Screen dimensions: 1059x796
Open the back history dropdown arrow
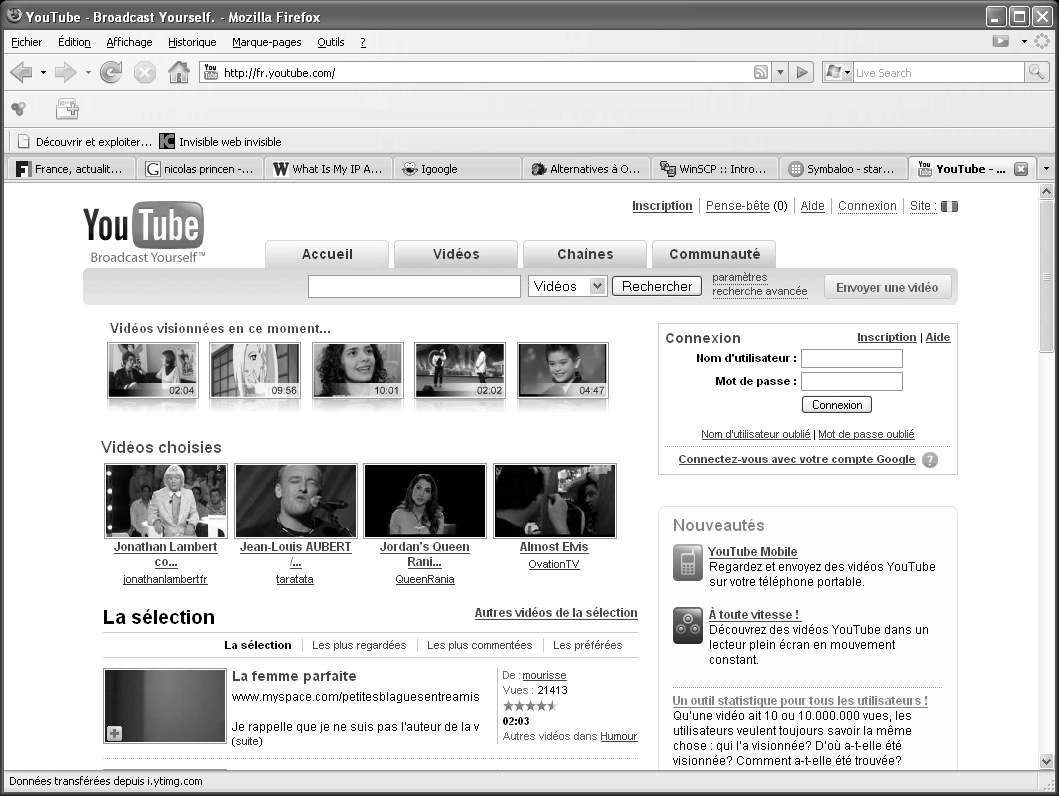[43, 72]
